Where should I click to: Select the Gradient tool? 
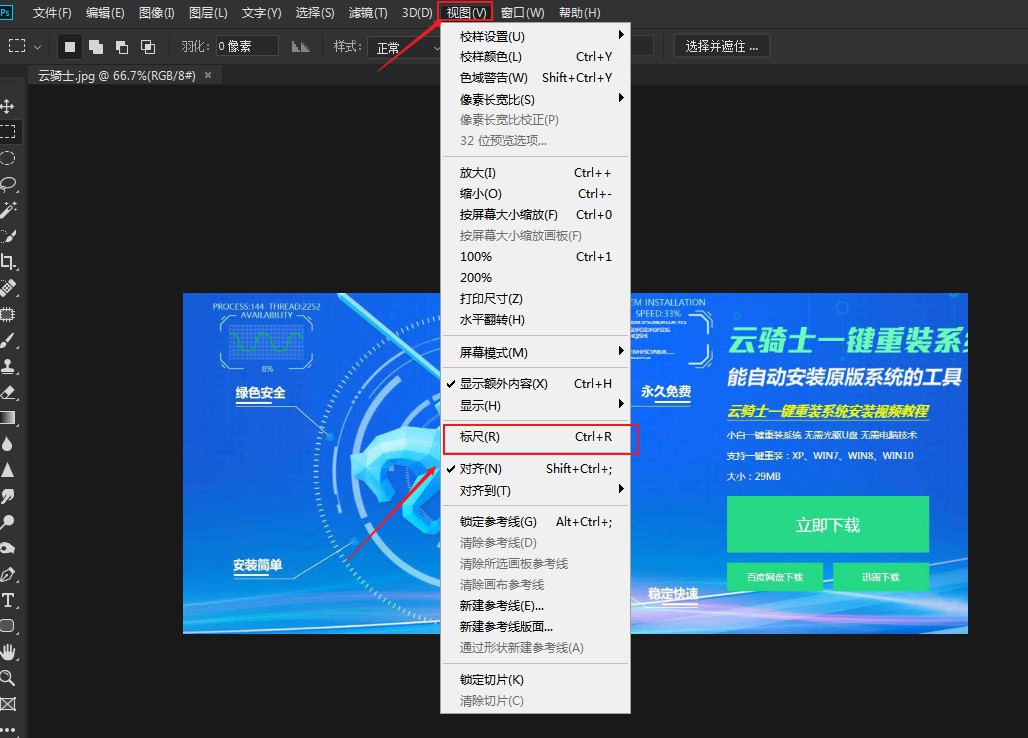tap(8, 418)
